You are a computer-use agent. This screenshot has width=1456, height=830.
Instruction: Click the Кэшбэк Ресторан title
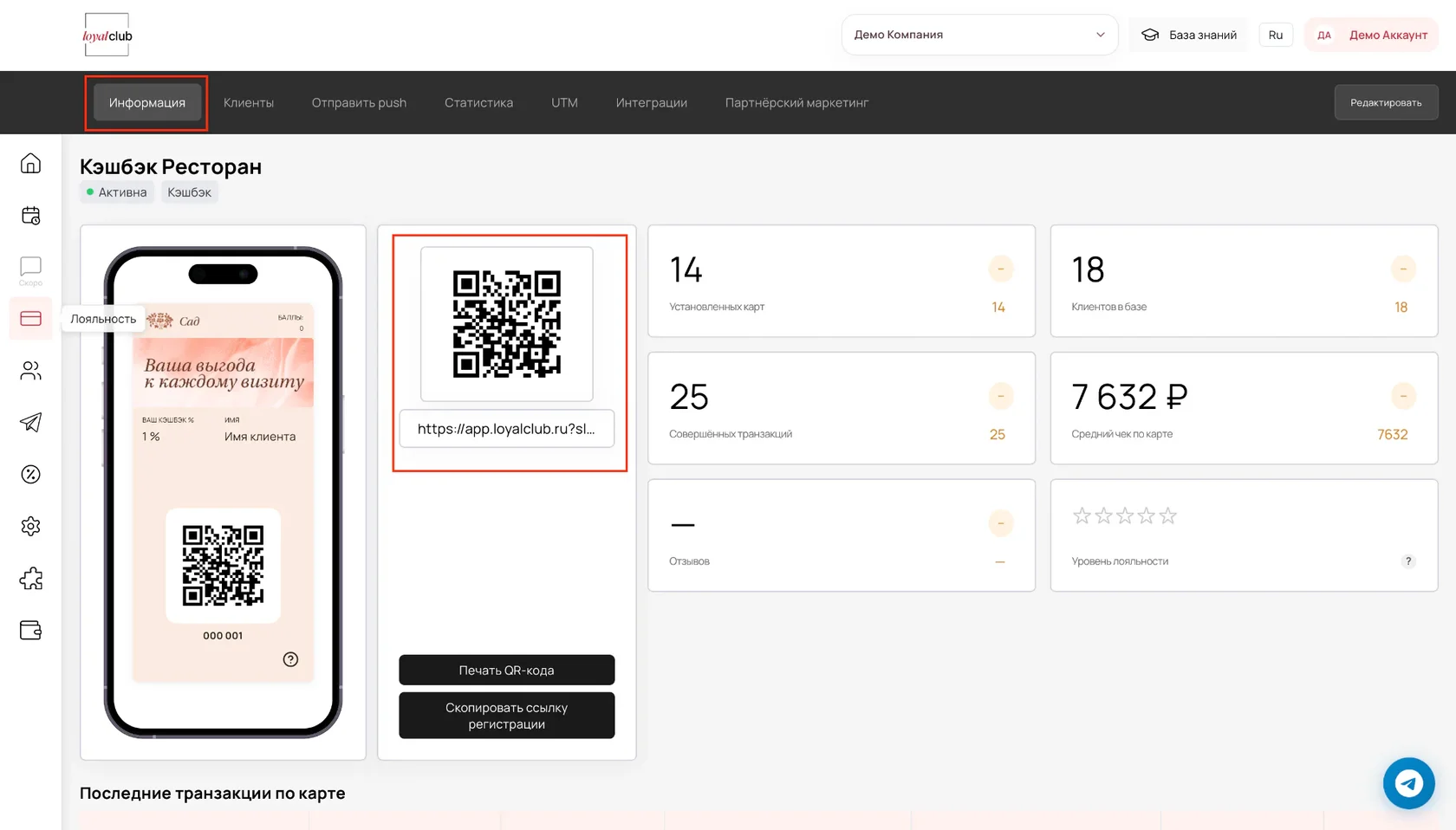(x=171, y=166)
